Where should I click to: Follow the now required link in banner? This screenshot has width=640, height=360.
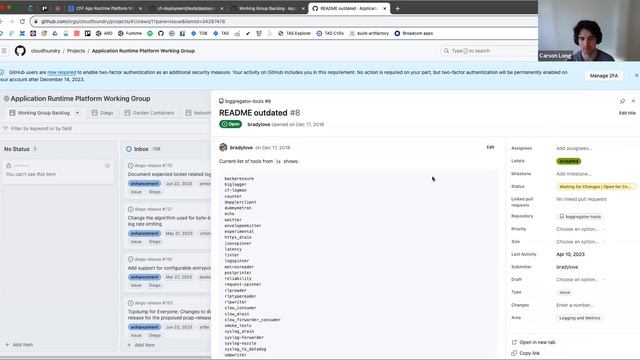62,72
